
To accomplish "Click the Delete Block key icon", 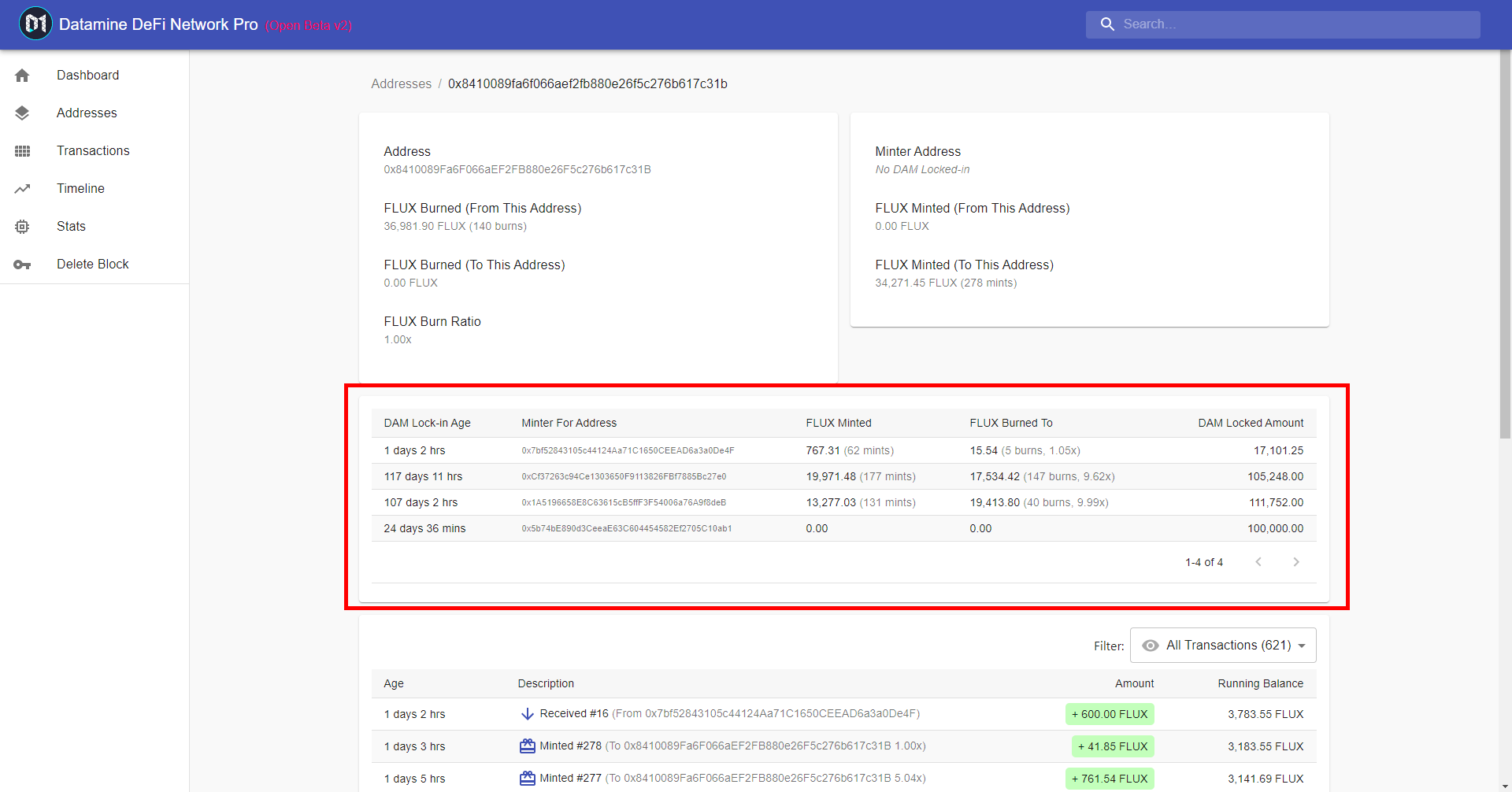I will click(x=22, y=265).
